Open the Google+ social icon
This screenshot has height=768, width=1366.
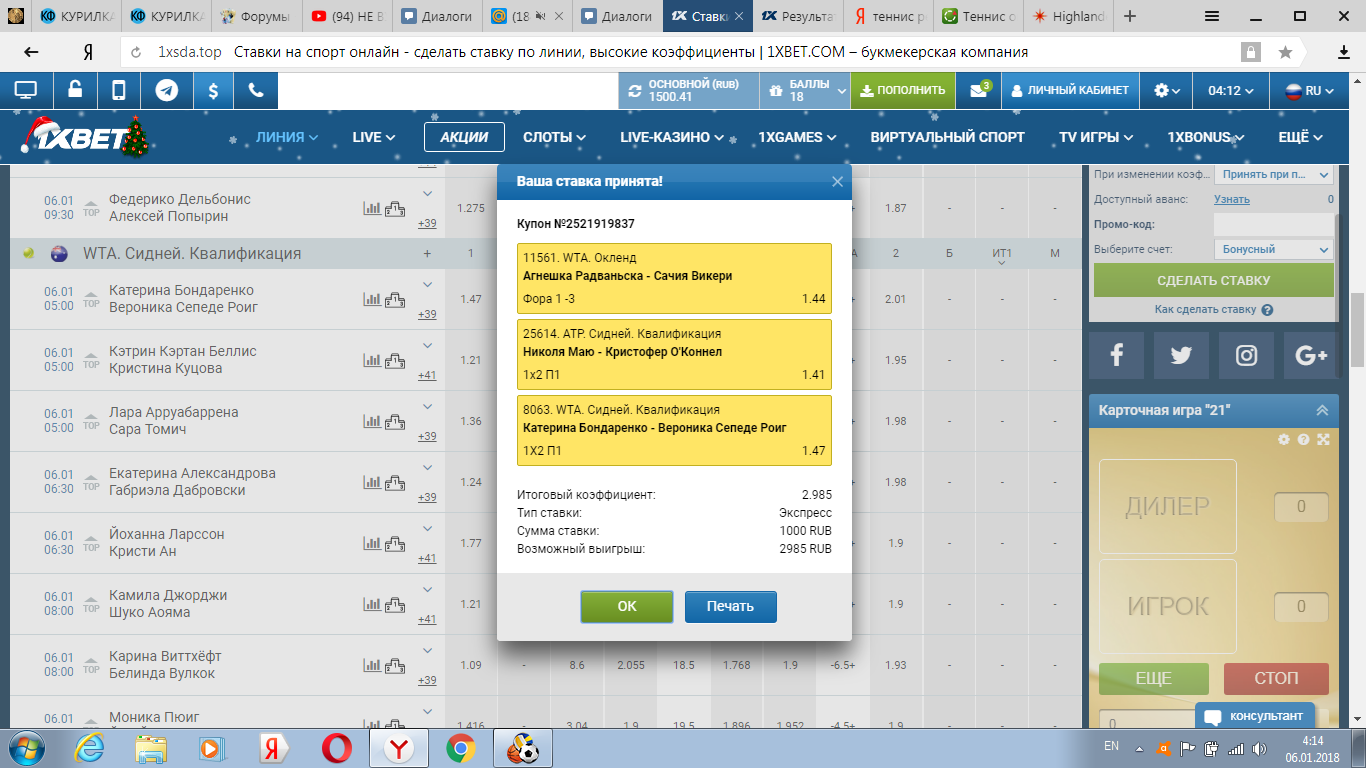[x=1310, y=355]
